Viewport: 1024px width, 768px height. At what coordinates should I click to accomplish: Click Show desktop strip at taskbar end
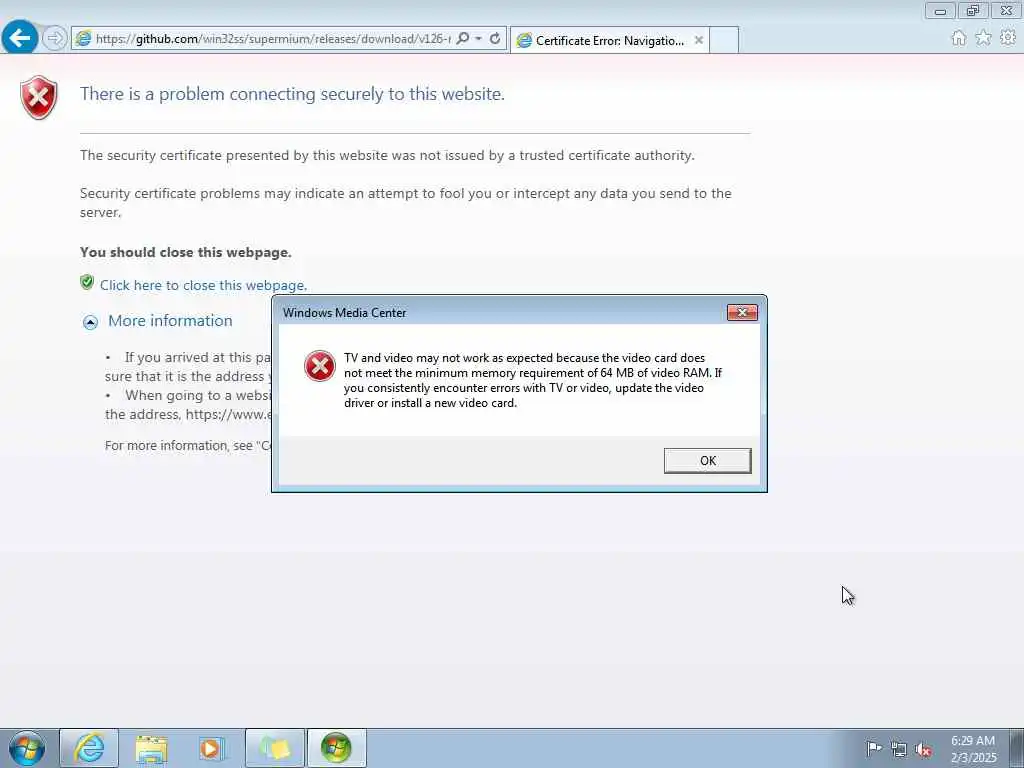coord(1016,748)
